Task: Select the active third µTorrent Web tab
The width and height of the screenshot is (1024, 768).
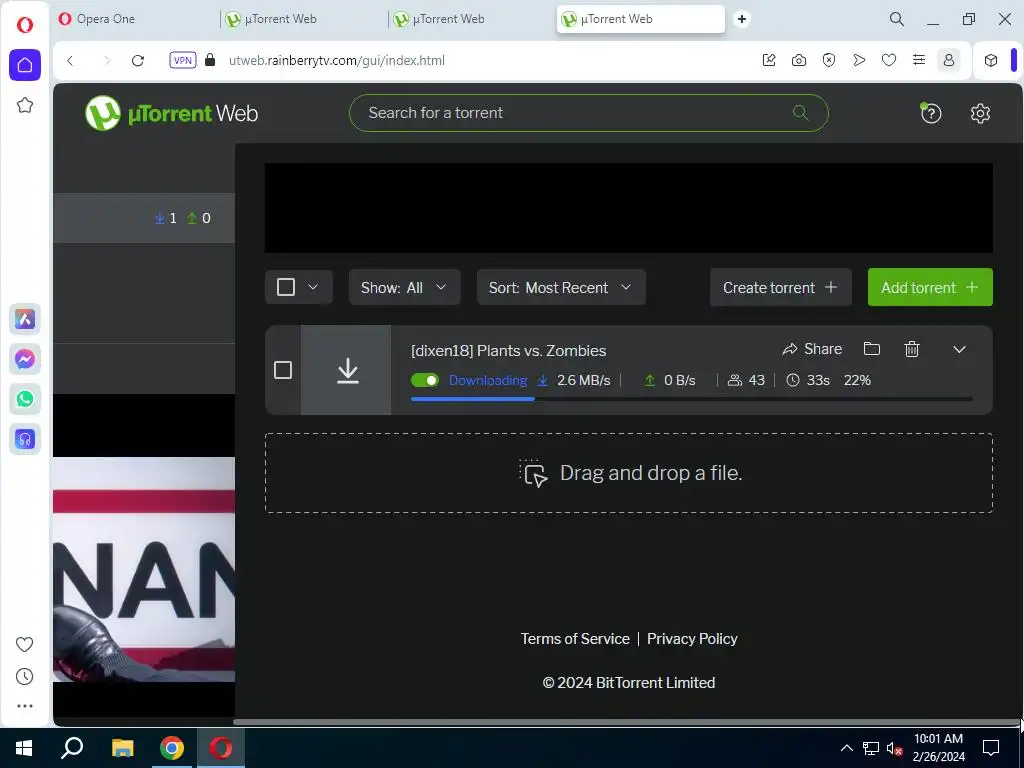Action: [641, 19]
